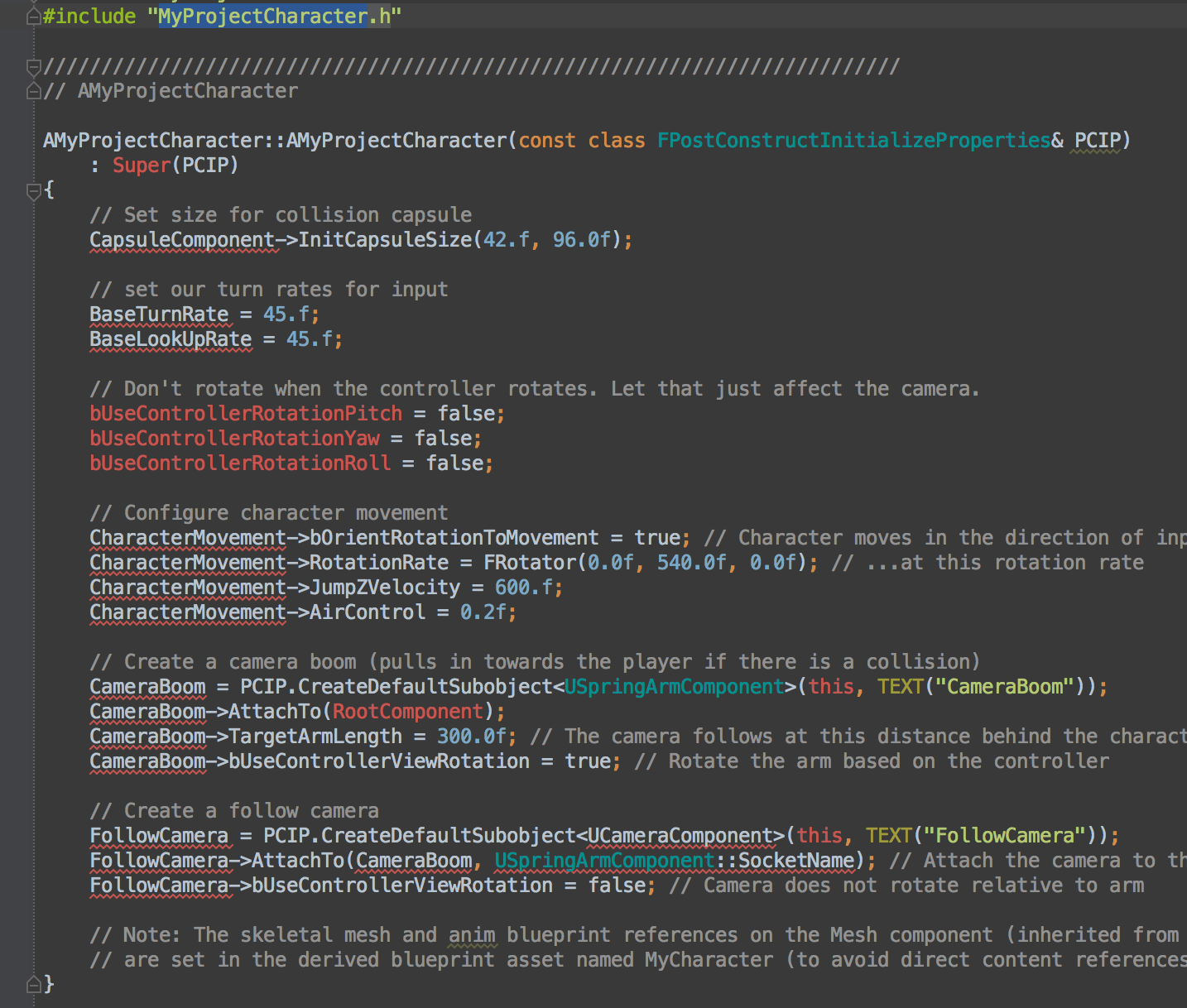Select the BaseLookUpRate identifier

[x=171, y=339]
